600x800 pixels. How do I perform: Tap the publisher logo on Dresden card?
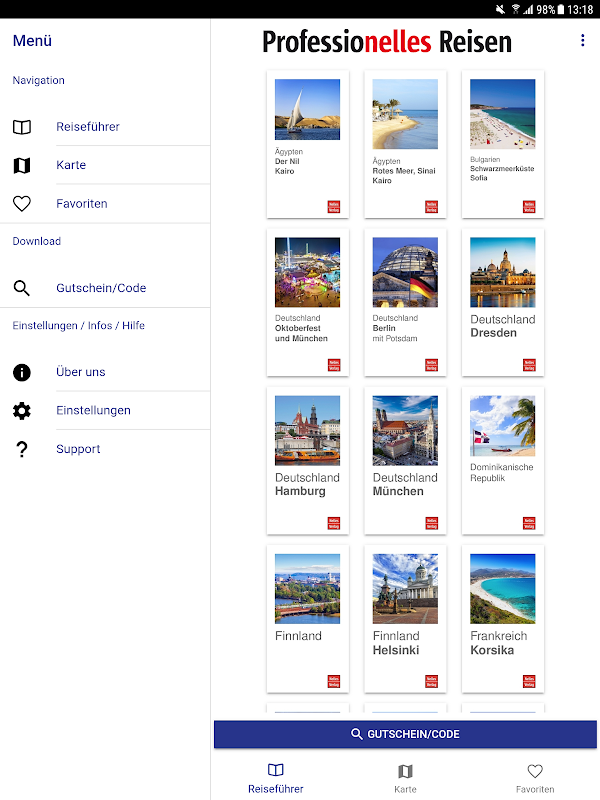coord(529,365)
